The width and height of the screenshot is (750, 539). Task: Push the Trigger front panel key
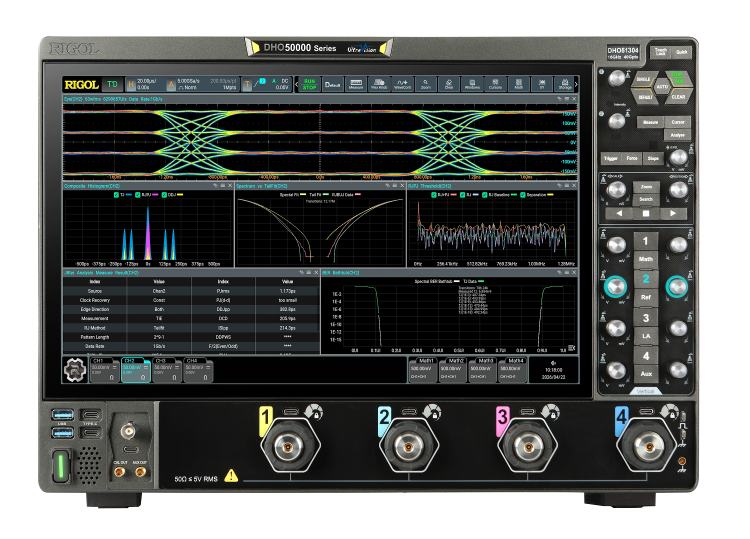611,158
